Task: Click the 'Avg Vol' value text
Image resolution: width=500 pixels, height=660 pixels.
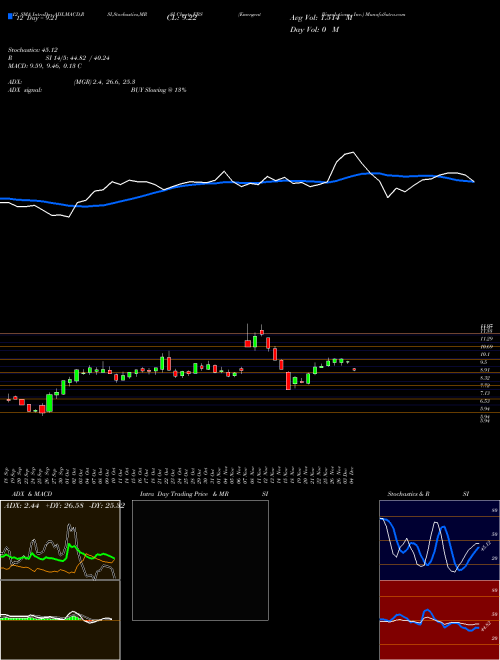Action: pyautogui.click(x=321, y=18)
